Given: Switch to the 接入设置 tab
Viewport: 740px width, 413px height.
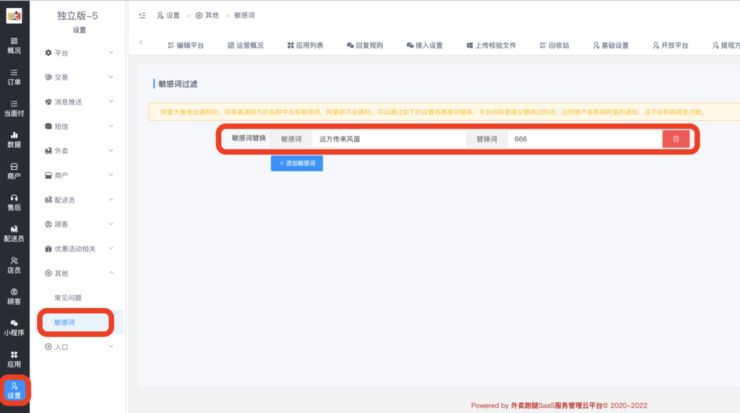Looking at the screenshot, I should (x=425, y=45).
